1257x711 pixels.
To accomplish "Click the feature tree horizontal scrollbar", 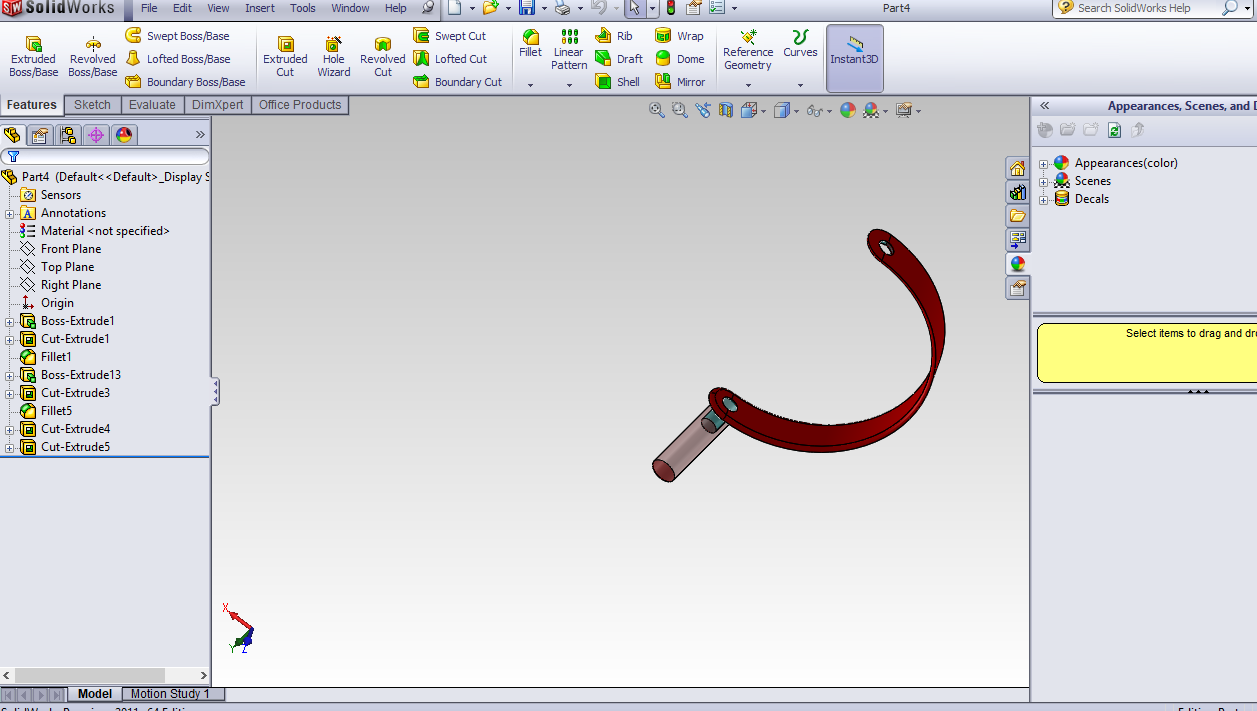I will point(105,675).
